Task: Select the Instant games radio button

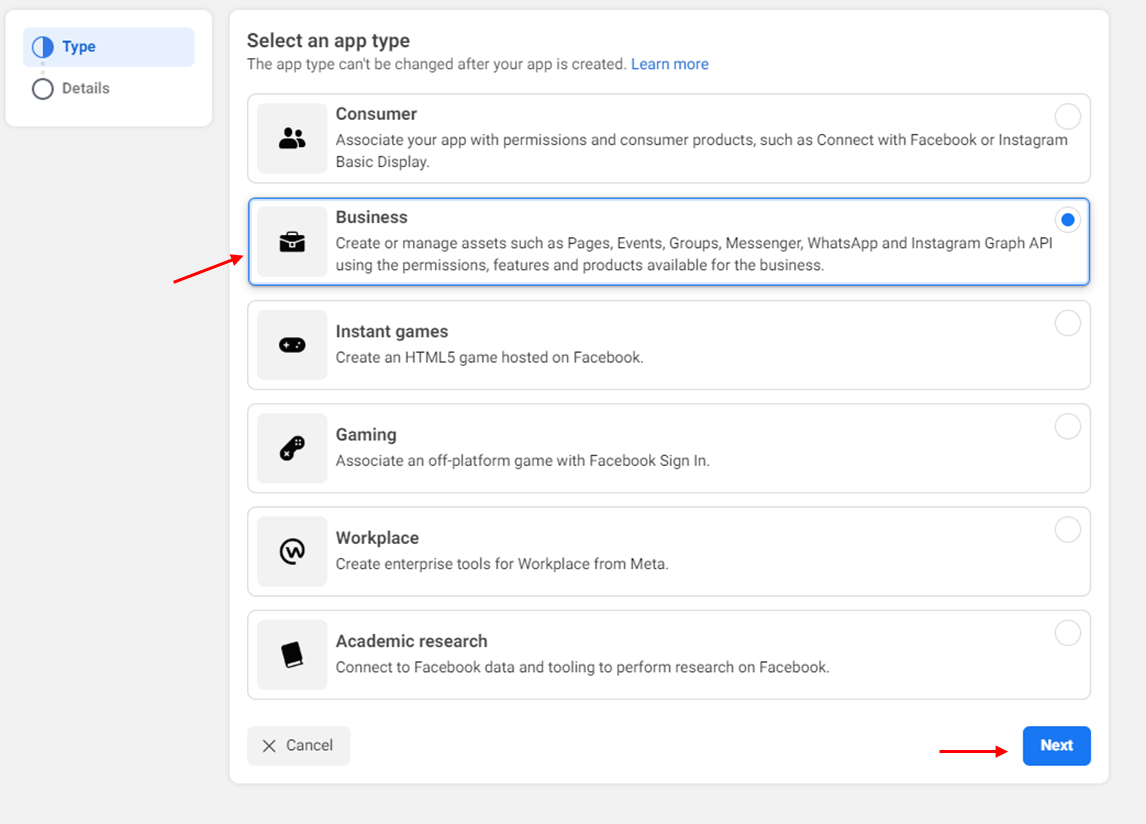Action: [x=1067, y=322]
